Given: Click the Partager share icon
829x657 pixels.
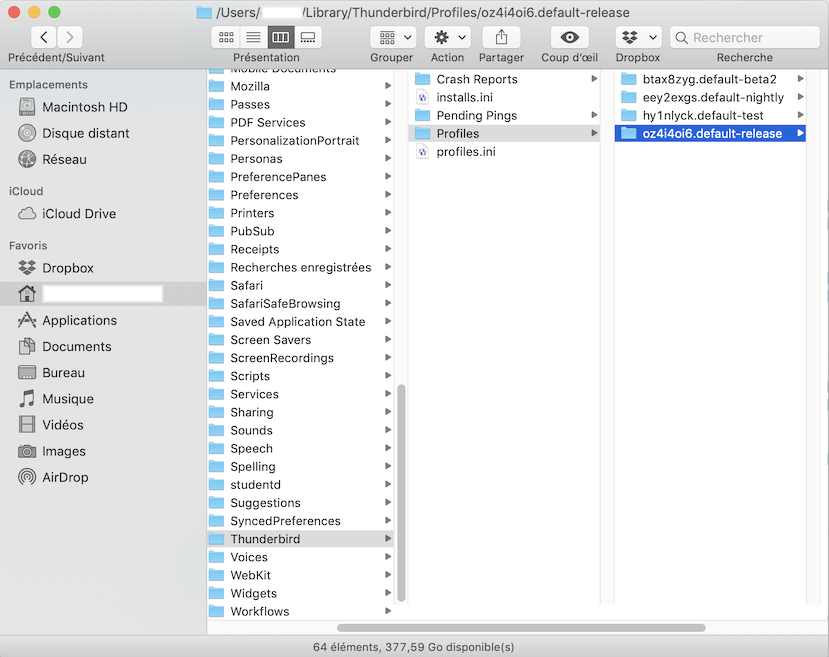Looking at the screenshot, I should coord(501,37).
